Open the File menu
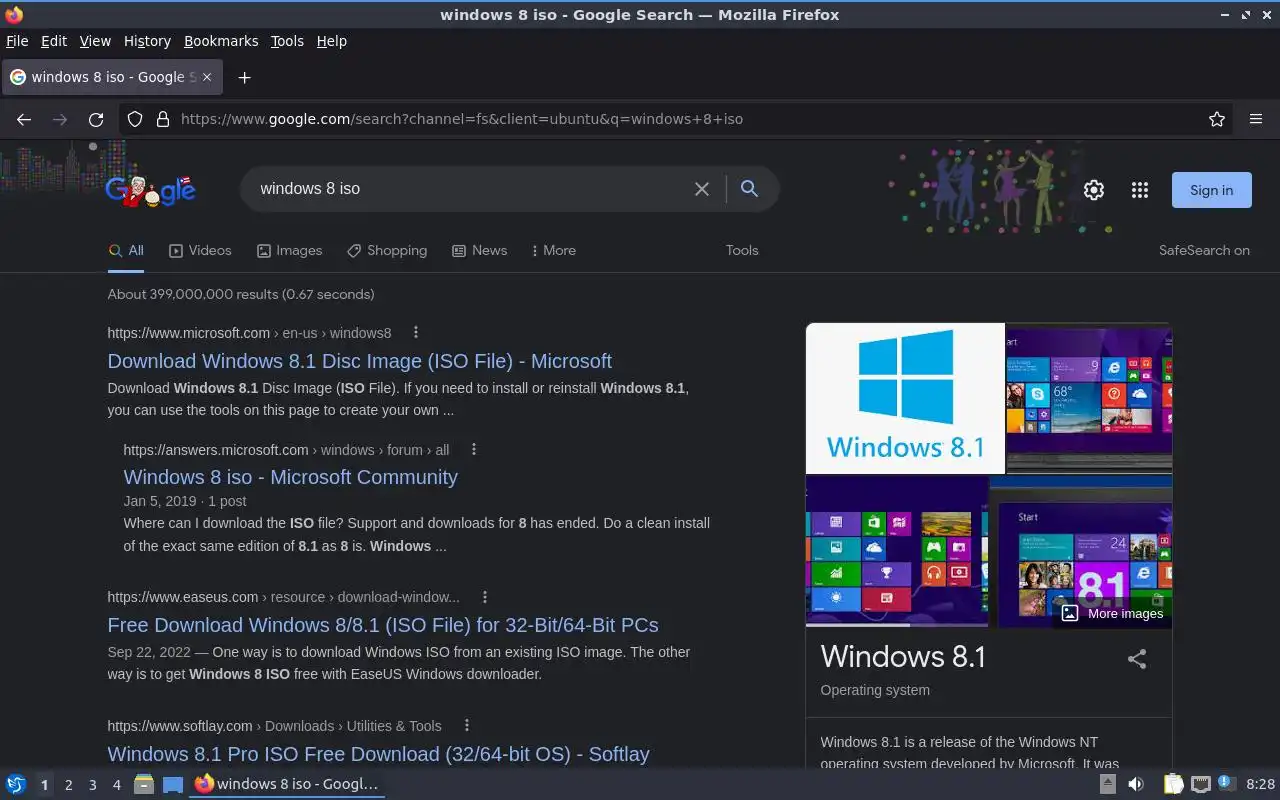 tap(17, 41)
